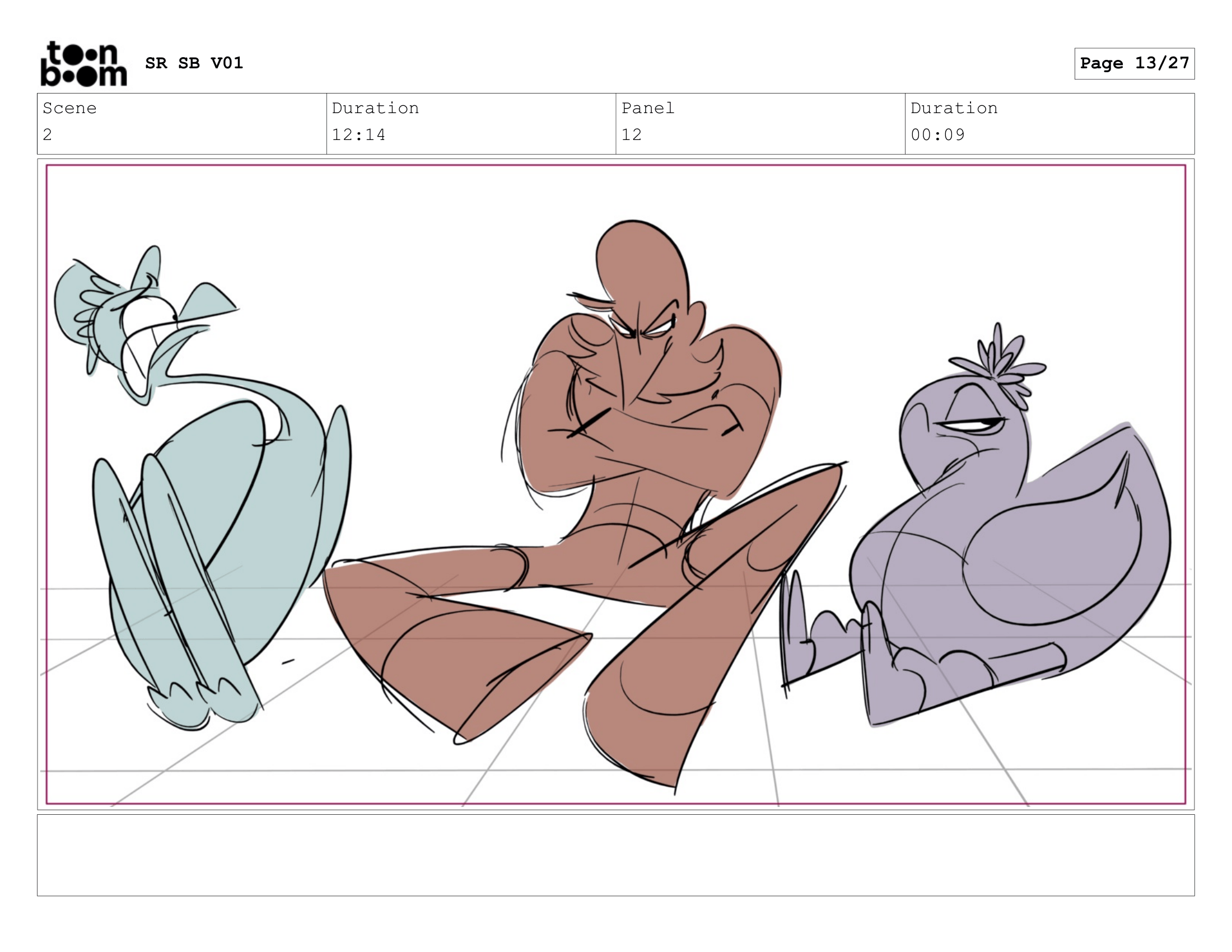
Task: Click the scene number 2 value
Action: [48, 135]
